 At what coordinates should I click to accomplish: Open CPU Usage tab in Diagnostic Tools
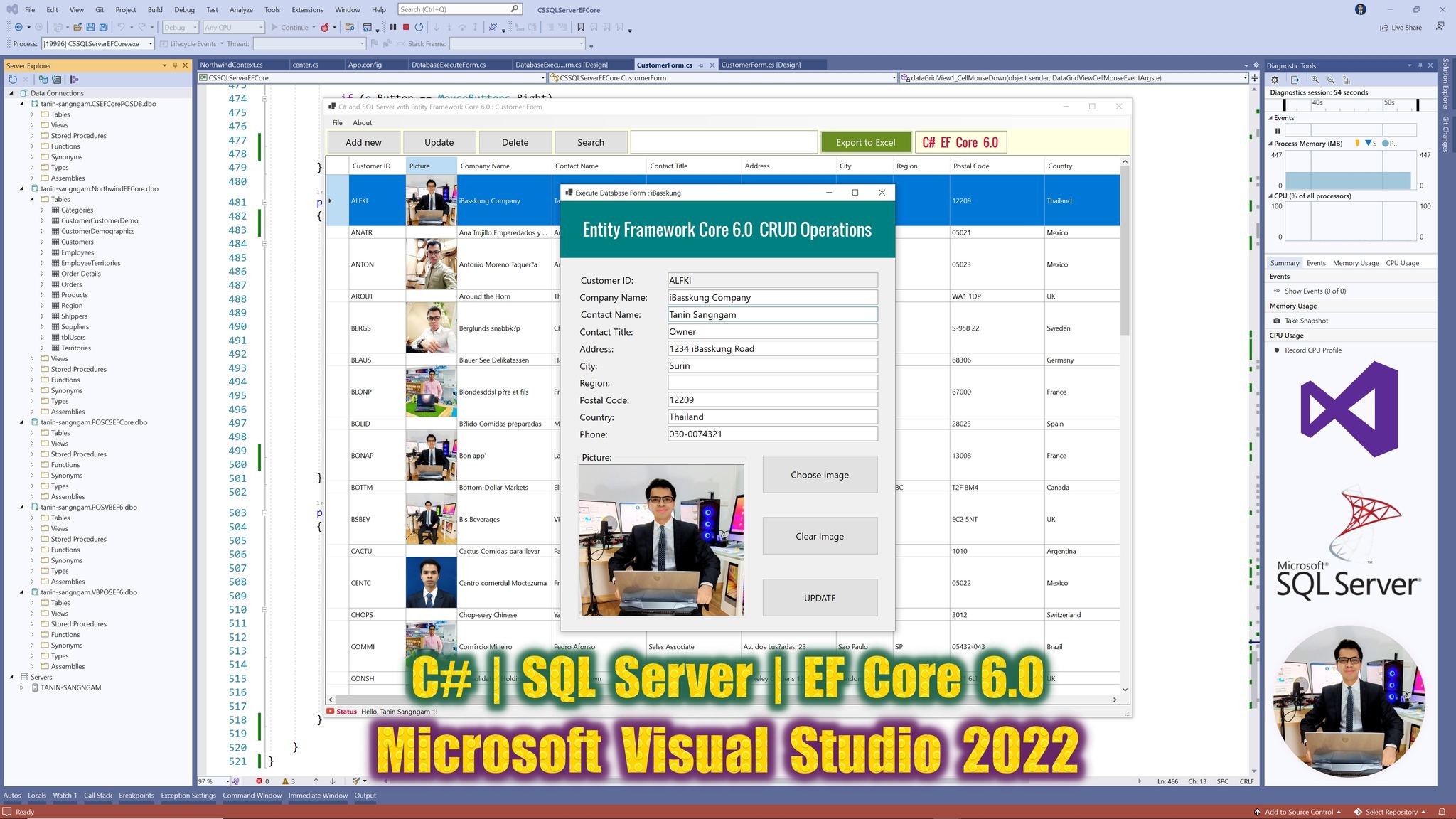[1403, 263]
